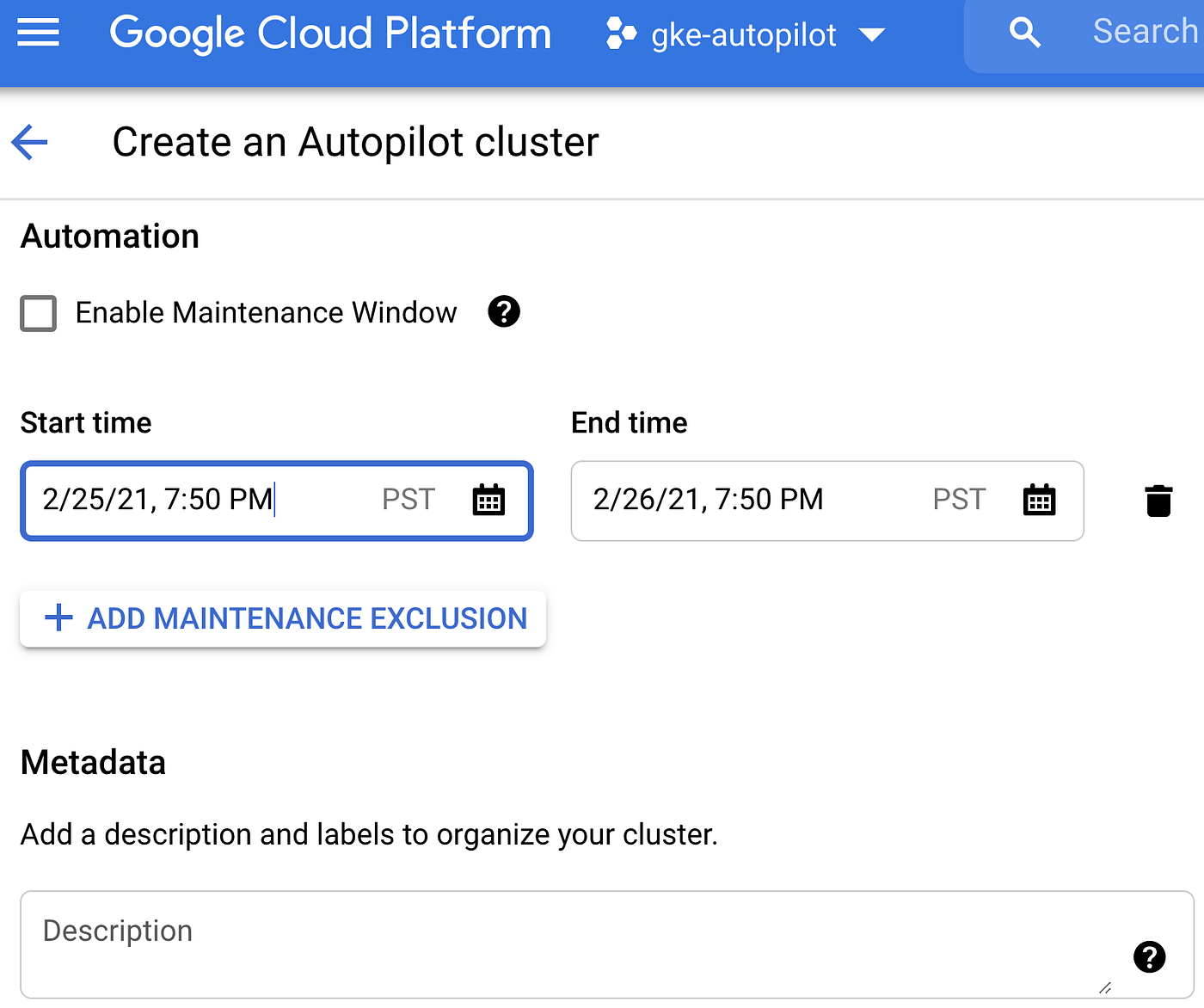Click the search magnifier icon

(1024, 31)
